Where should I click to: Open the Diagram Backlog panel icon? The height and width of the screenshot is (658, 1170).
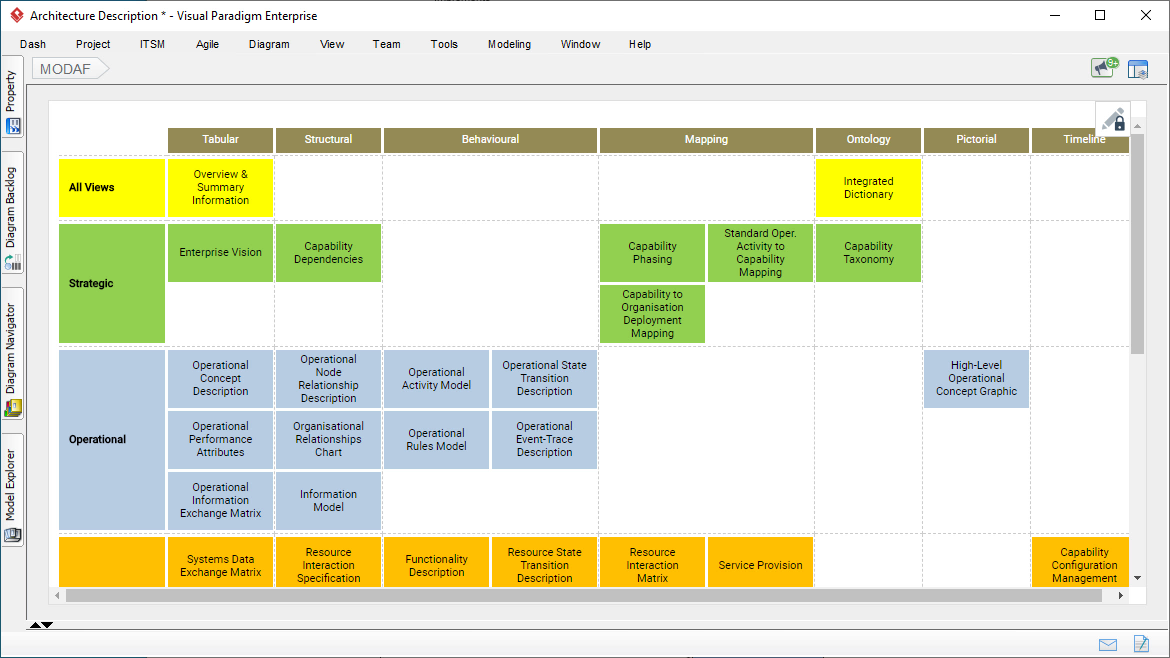[13, 262]
